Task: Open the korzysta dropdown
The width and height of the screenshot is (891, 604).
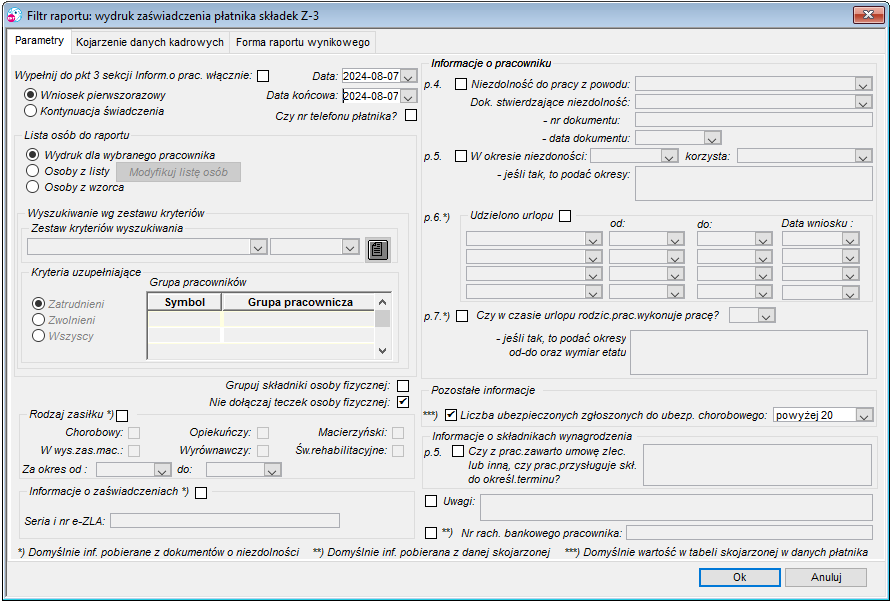Action: (863, 156)
